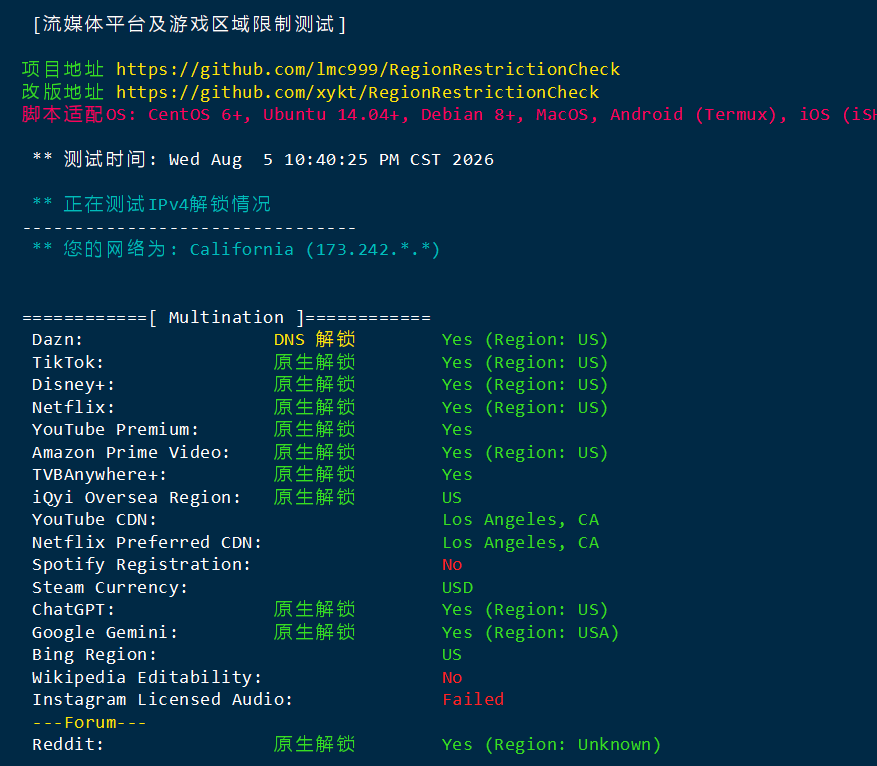Select the YouTube CDN Los Angeles value
Screen dimensions: 877x766
520,520
